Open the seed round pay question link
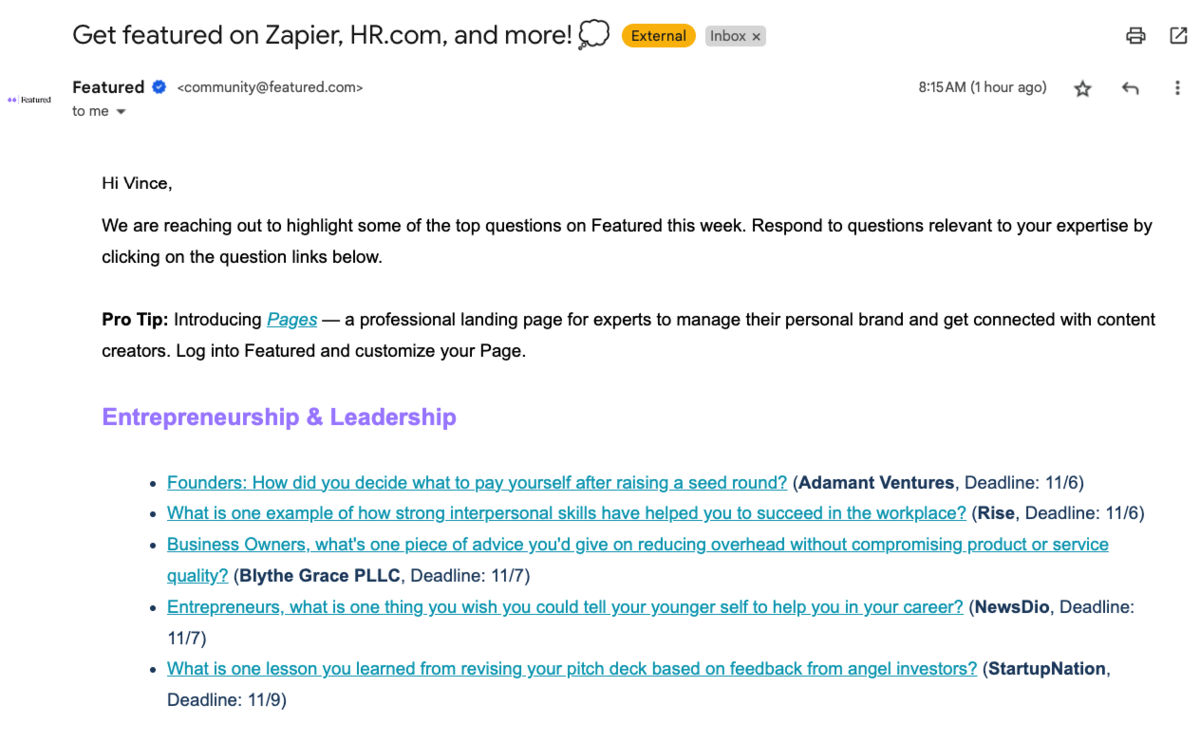The image size is (1200, 742). coord(477,483)
